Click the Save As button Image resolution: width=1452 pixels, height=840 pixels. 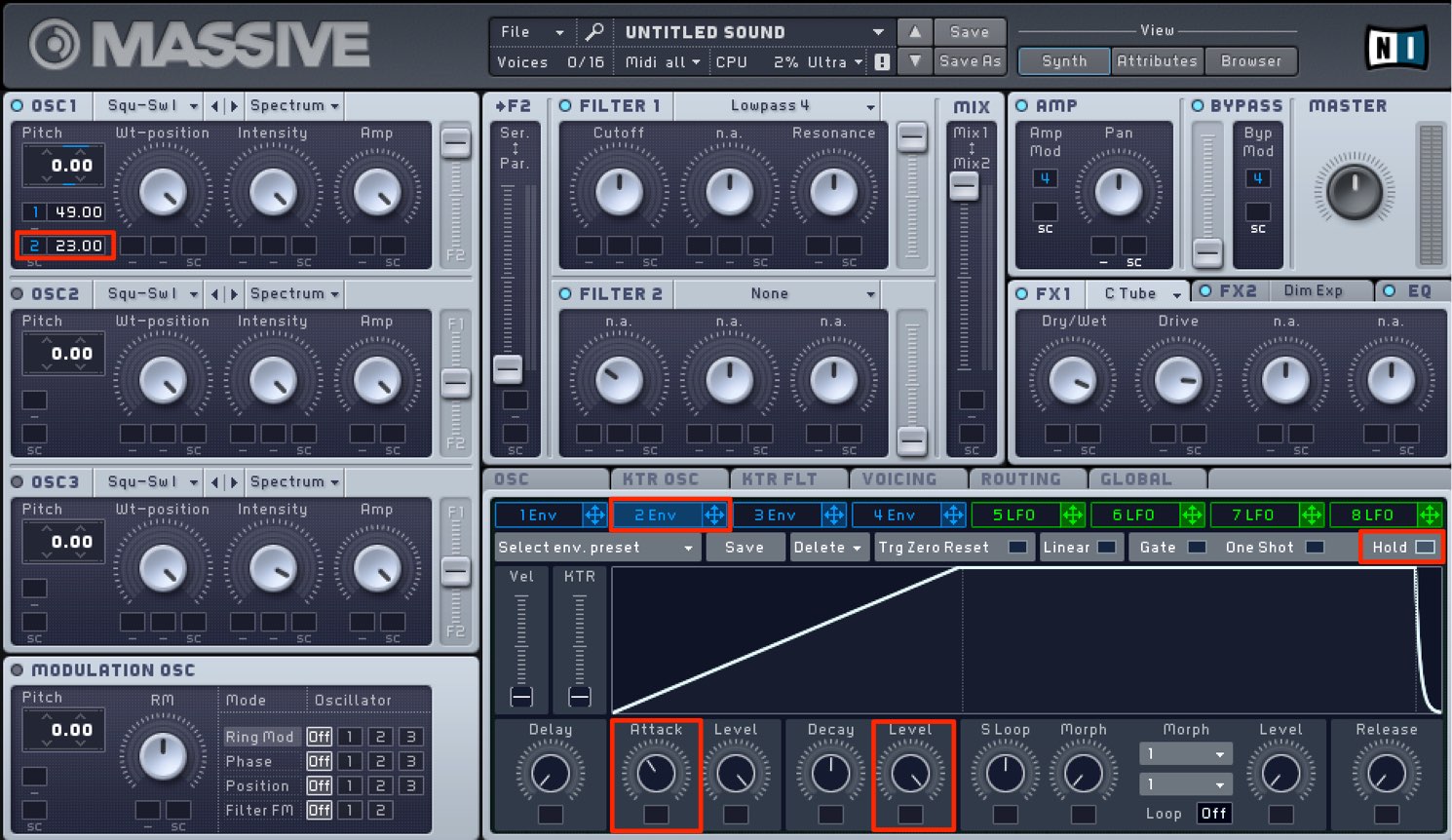[970, 60]
